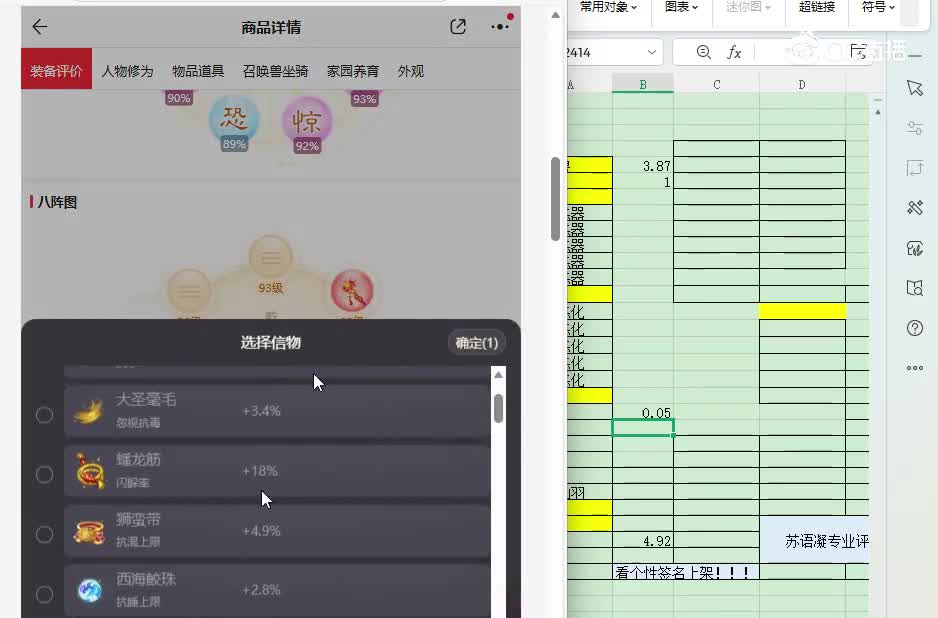Expand the cell name box dropdown

click(651, 52)
